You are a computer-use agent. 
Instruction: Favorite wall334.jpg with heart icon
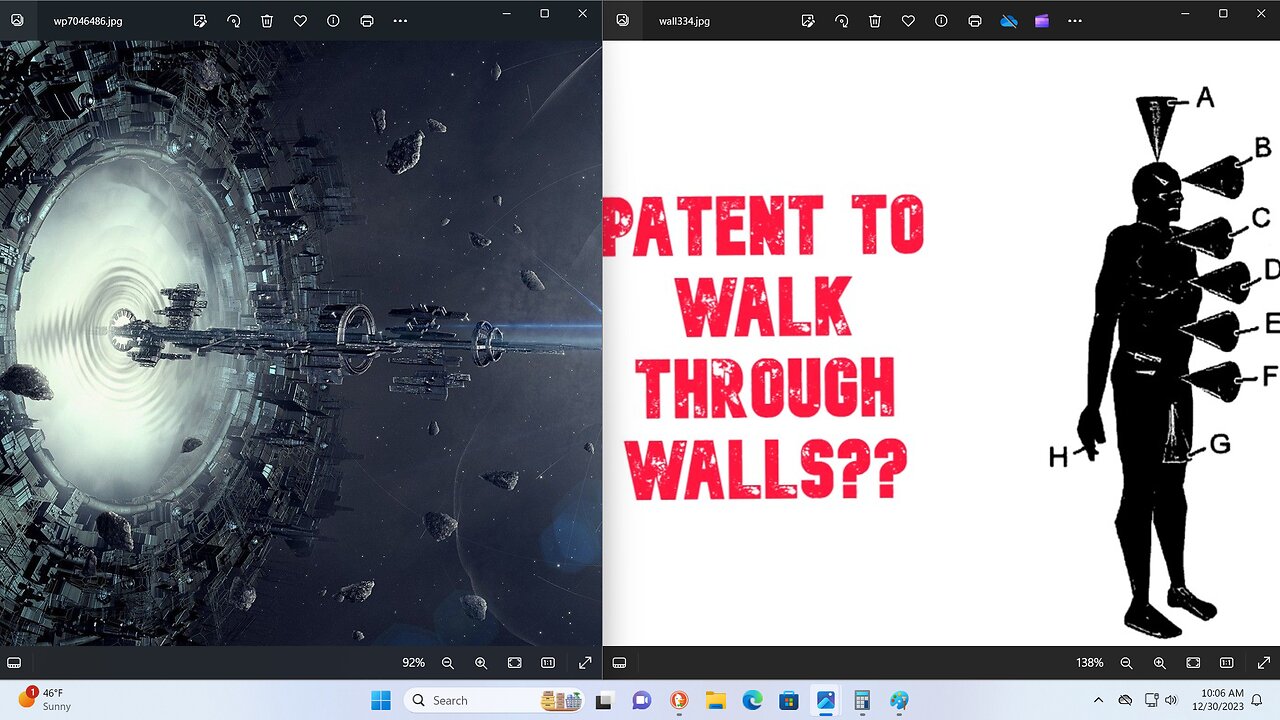[x=908, y=20]
